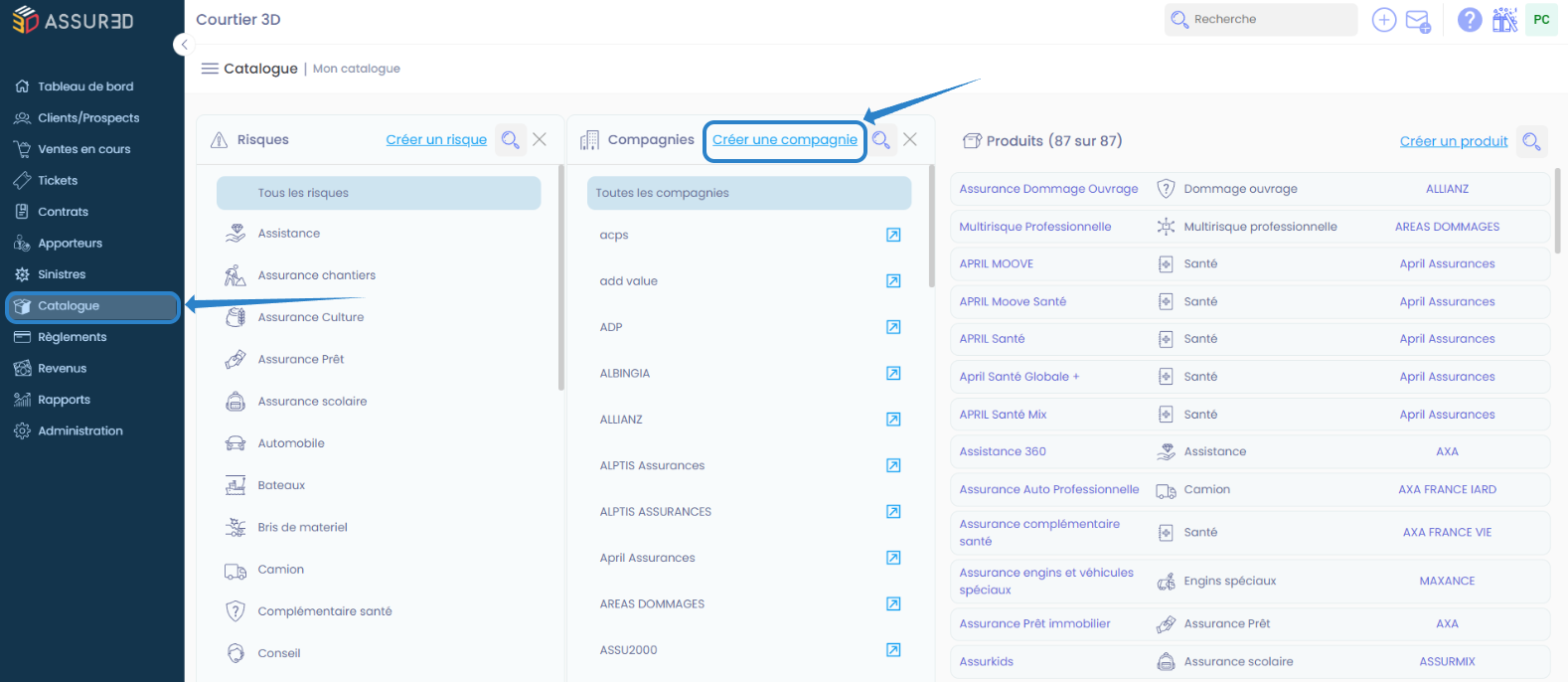Click Créer un produit link

1454,141
